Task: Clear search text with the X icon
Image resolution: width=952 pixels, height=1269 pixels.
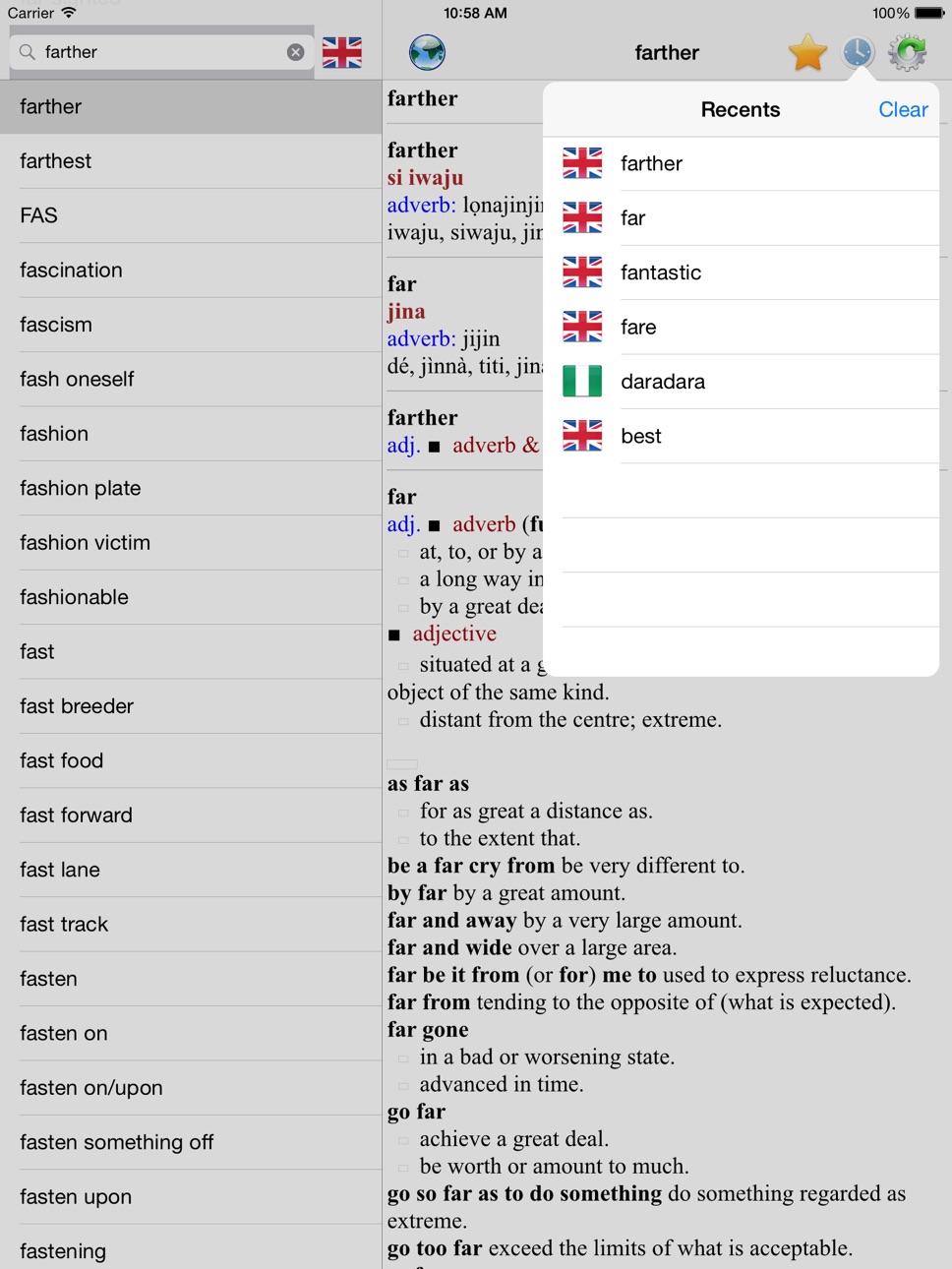Action: click(295, 52)
